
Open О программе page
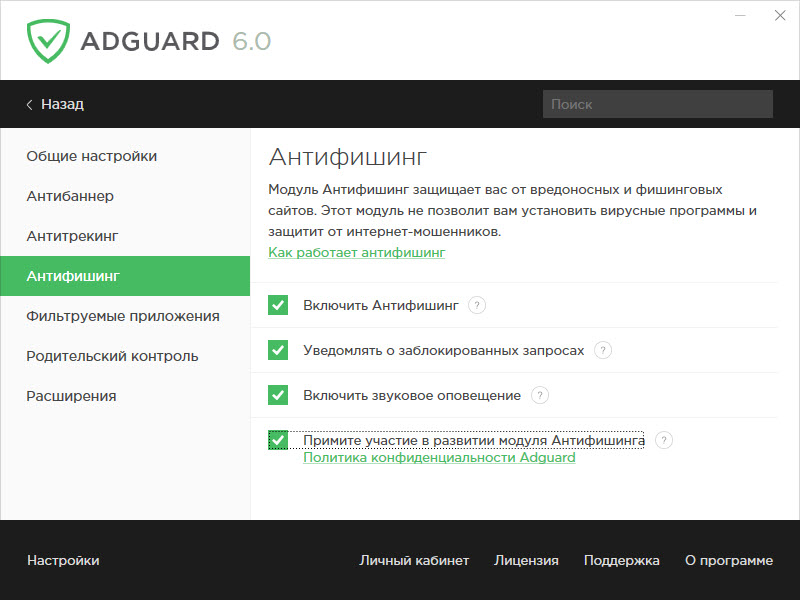pyautogui.click(x=729, y=561)
